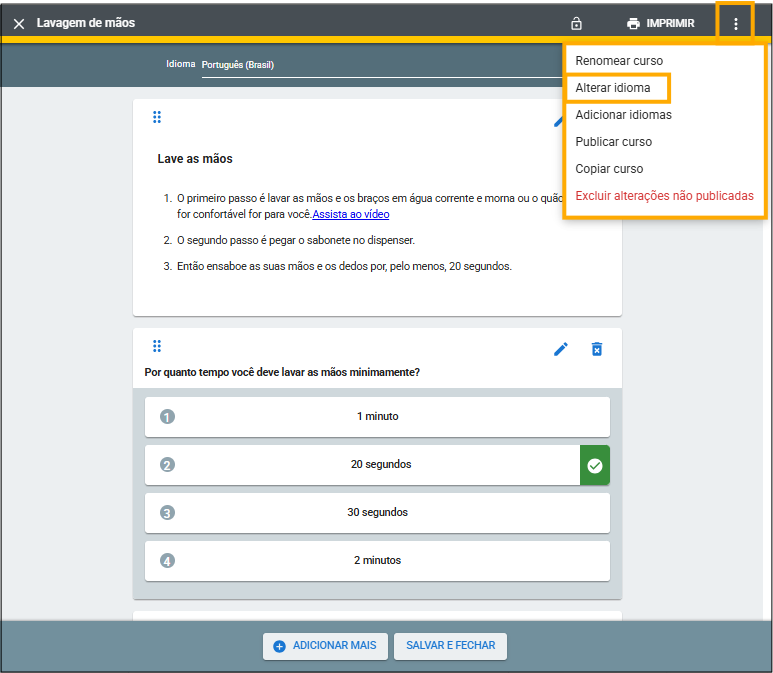Click the drag handle on the question card
Viewport: 773px width, 673px height.
click(x=157, y=346)
